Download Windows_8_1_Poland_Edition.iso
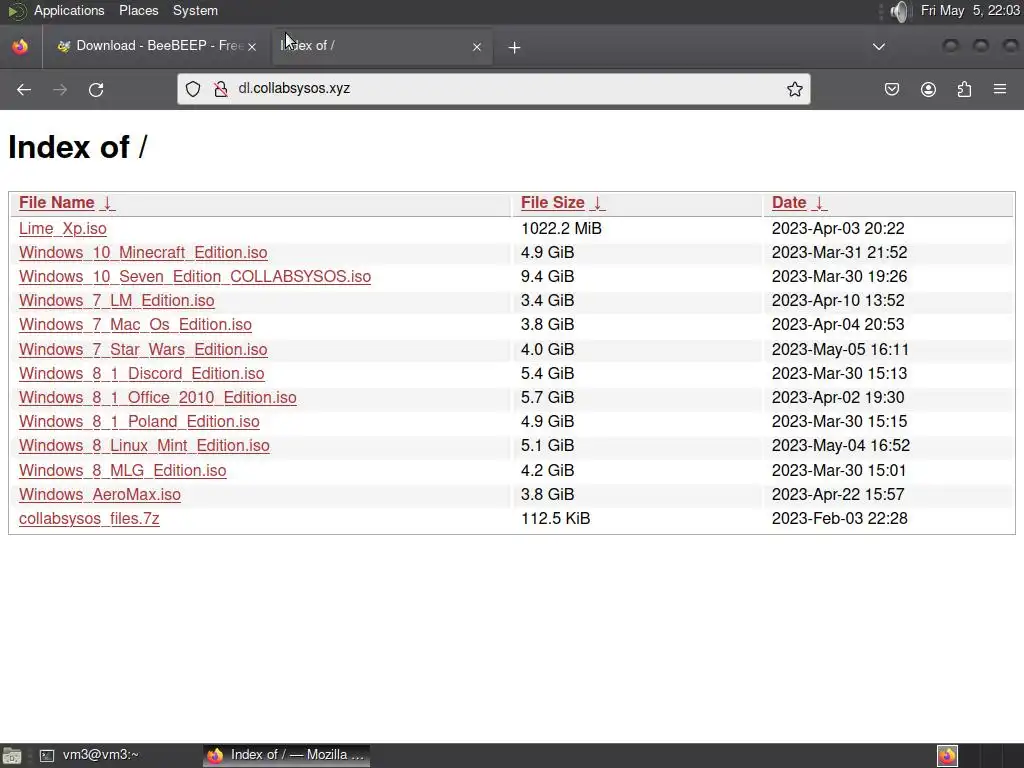 (139, 422)
